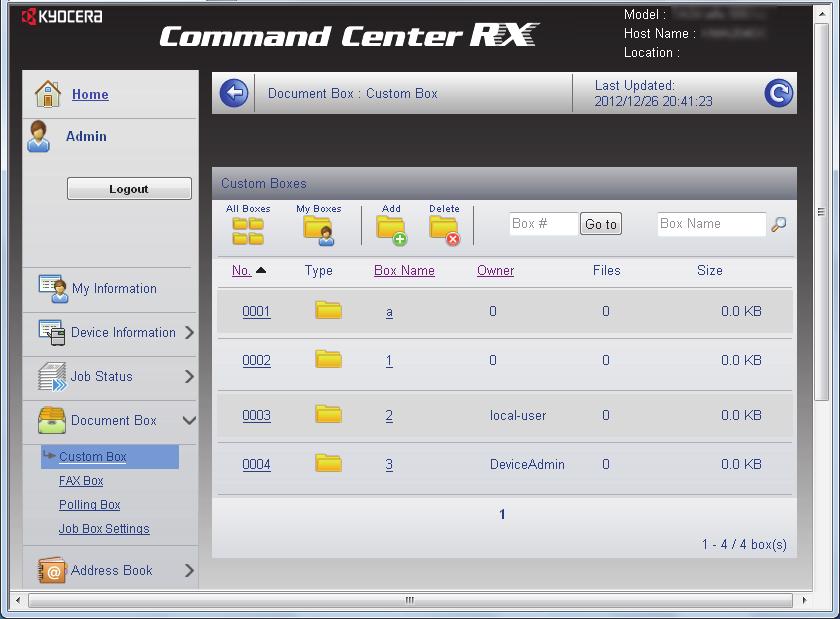
Task: Show My Boxes using its icon
Action: point(319,231)
